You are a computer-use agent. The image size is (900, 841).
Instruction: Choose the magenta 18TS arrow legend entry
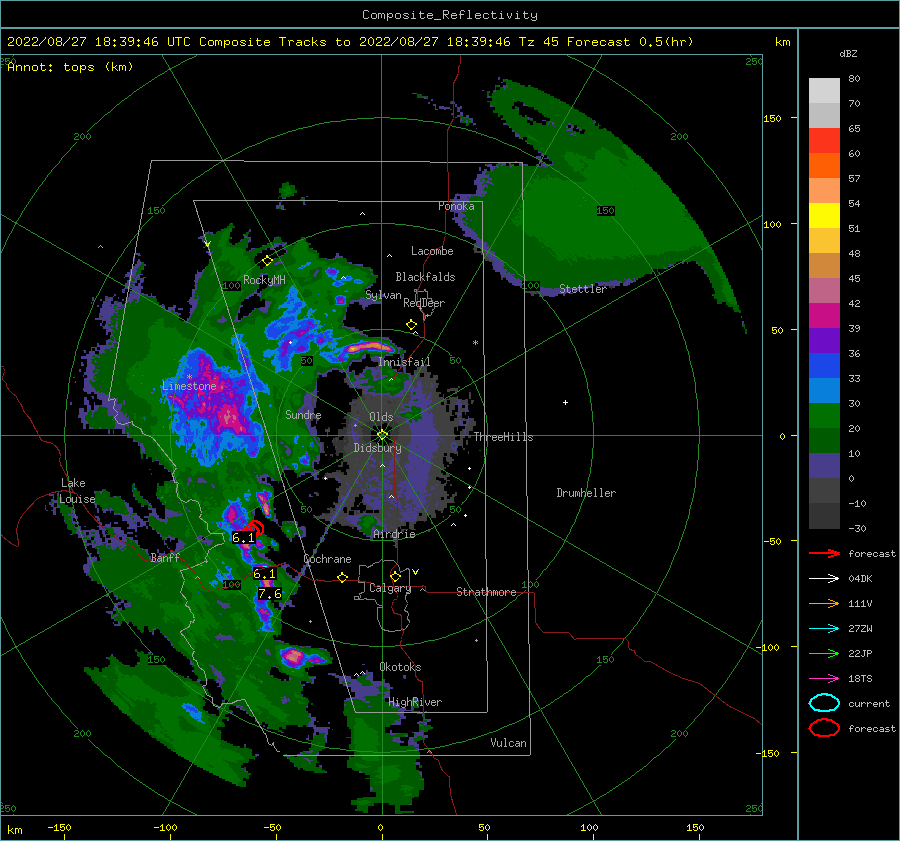point(824,679)
